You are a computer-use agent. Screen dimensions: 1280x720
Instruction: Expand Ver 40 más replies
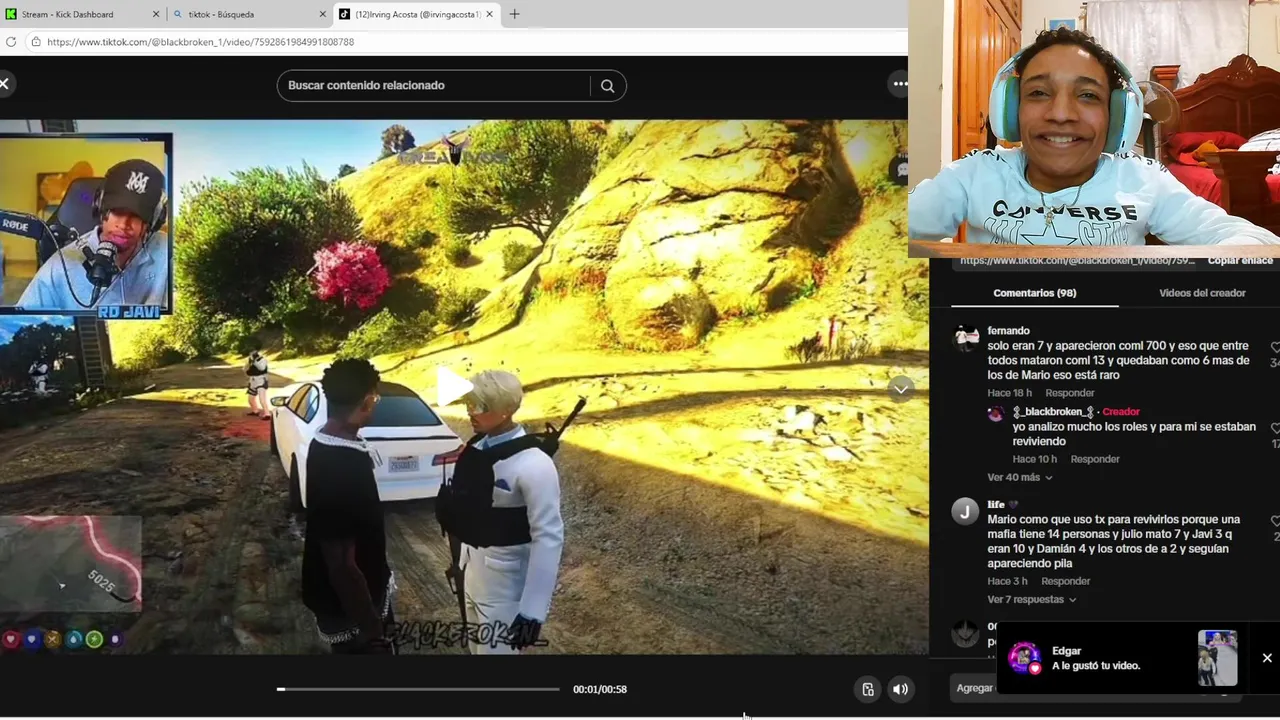pos(1019,478)
